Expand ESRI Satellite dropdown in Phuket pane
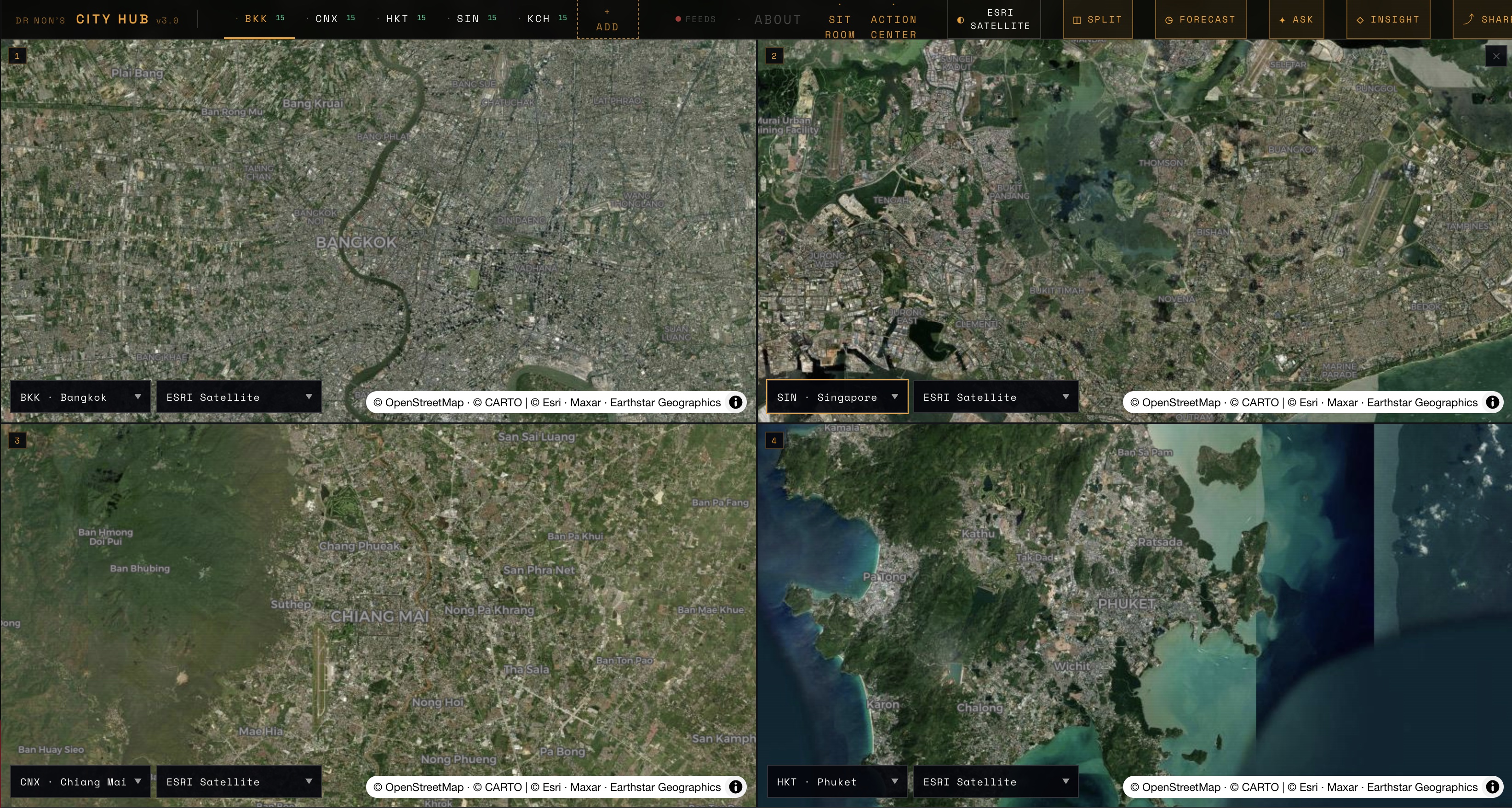The image size is (1512, 808). coord(996,782)
